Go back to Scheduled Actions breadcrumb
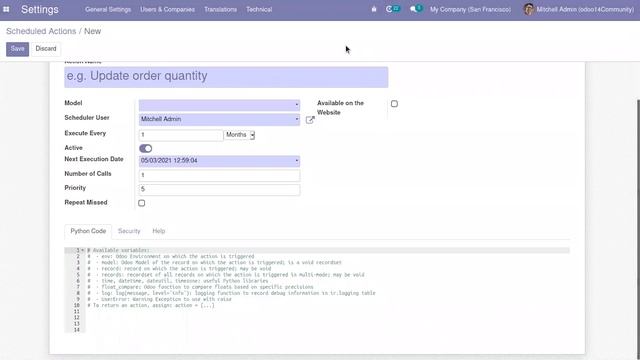Viewport: 640px width, 360px height. 41,31
